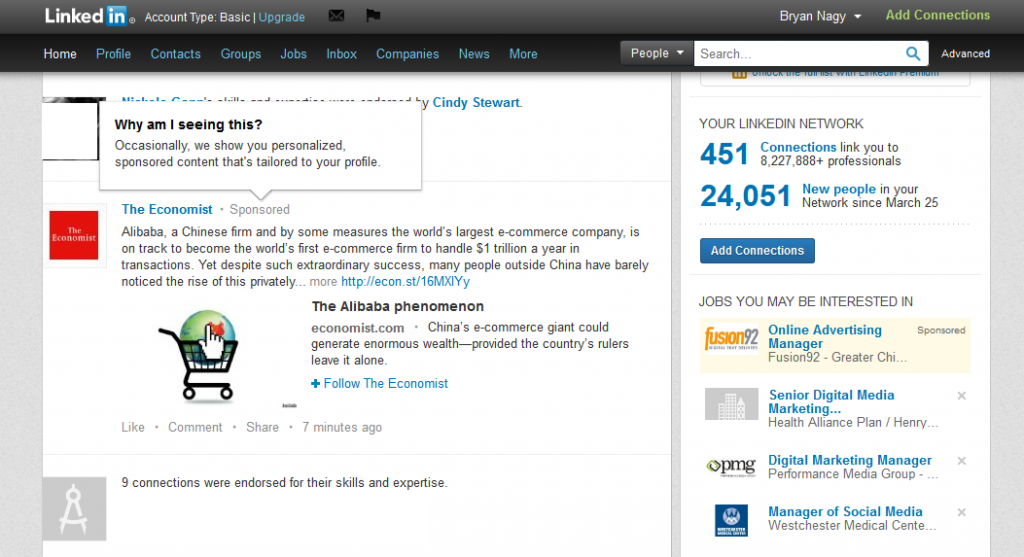This screenshot has width=1024, height=557.
Task: Click Account Type: Basic text
Action: (197, 17)
